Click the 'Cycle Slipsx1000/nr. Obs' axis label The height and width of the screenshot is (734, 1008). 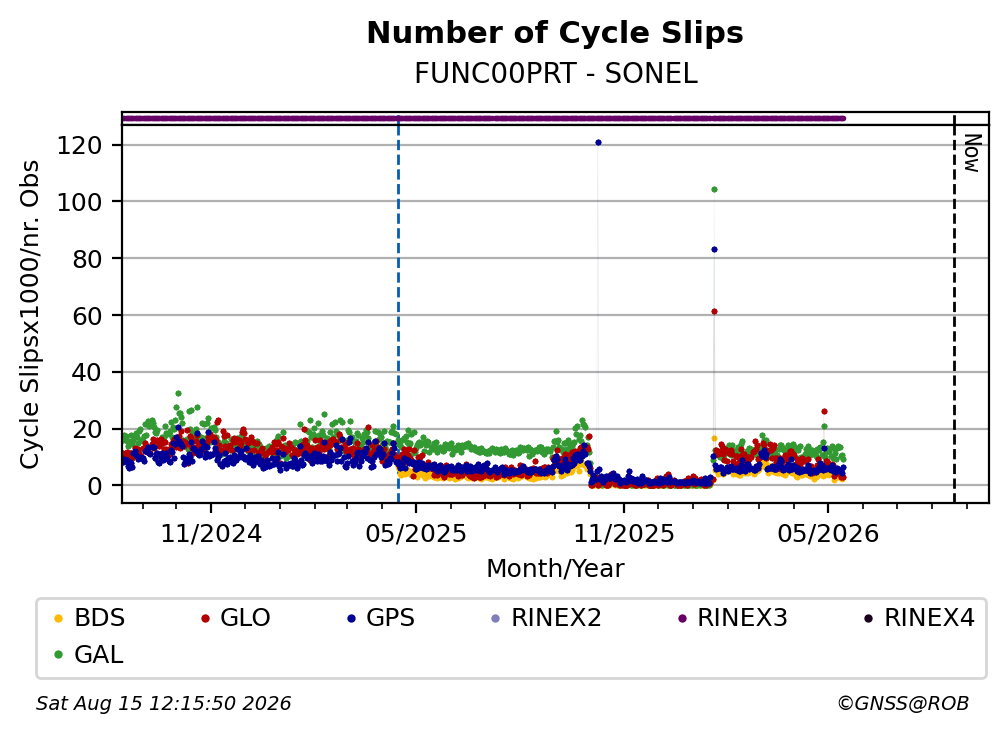(x=30, y=314)
